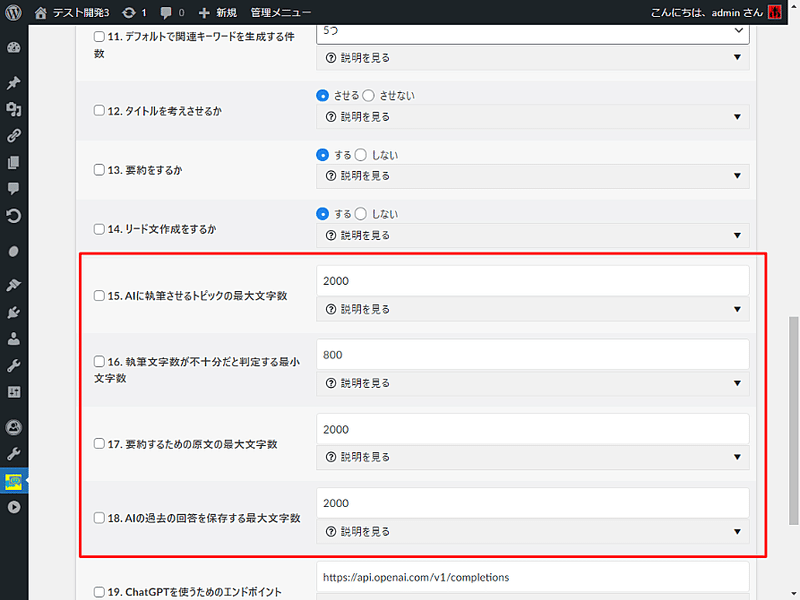This screenshot has height=600, width=800.
Task: Open 管理メニュー in the admin bar
Action: click(x=281, y=12)
